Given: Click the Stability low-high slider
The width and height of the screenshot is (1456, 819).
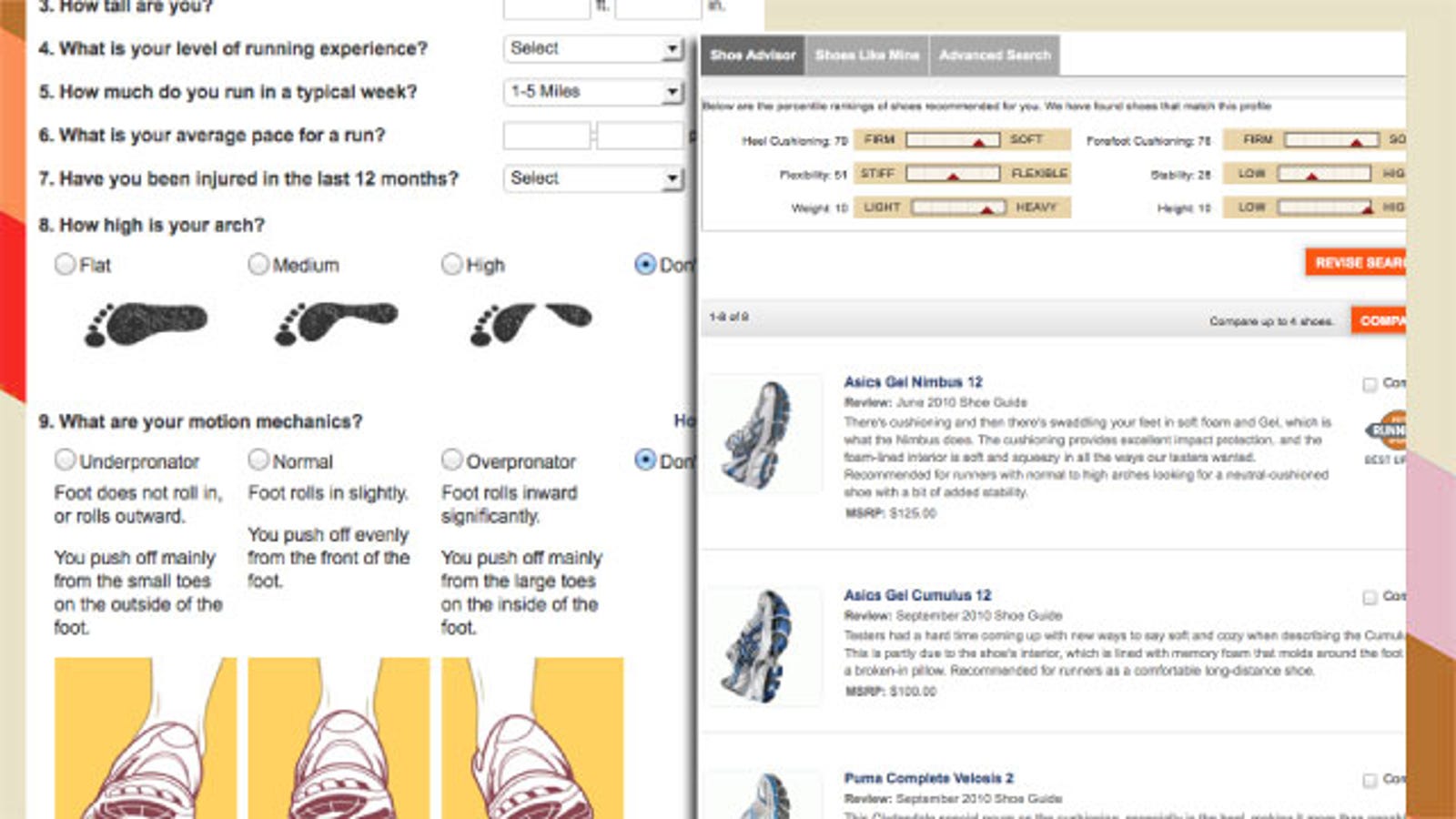Looking at the screenshot, I should pos(1324,173).
